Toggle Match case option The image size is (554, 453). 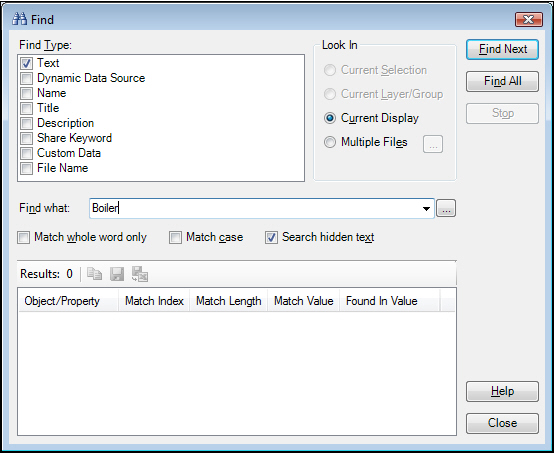[x=175, y=237]
